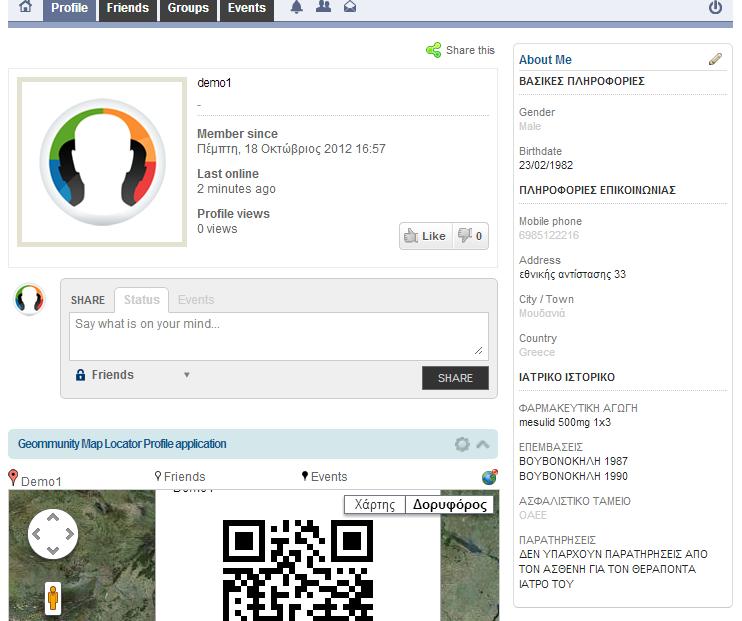The width and height of the screenshot is (742, 621).
Task: Open the demo1 profile picture
Action: pos(102,162)
